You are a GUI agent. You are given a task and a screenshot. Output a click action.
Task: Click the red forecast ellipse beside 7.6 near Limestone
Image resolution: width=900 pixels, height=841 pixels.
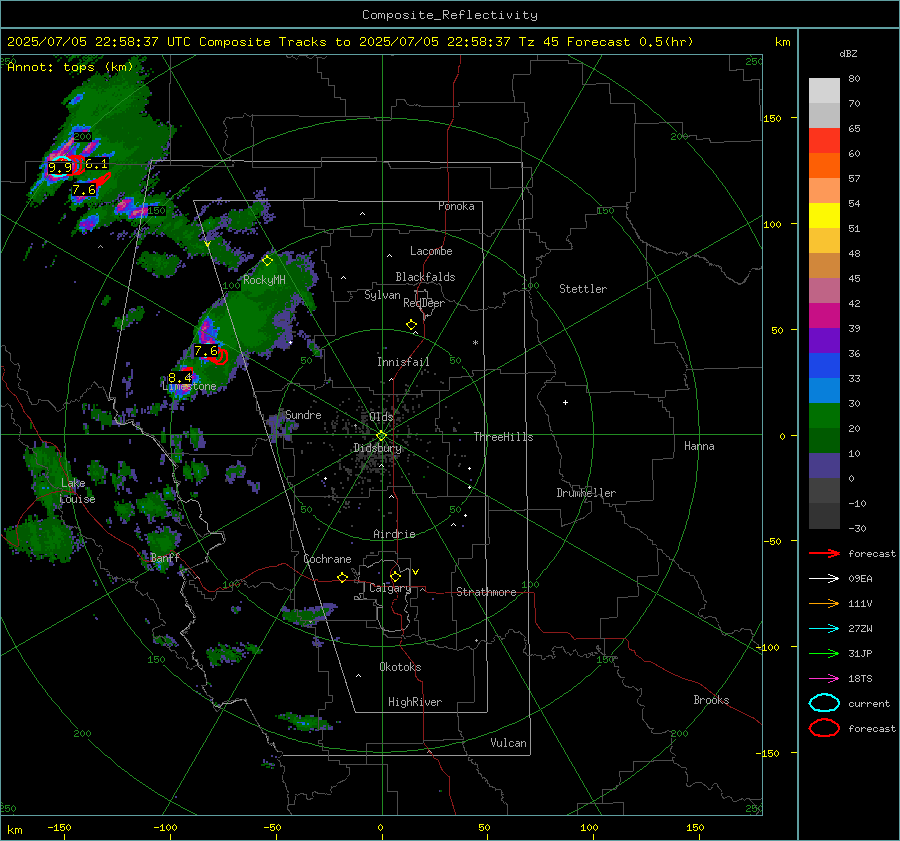[219, 356]
